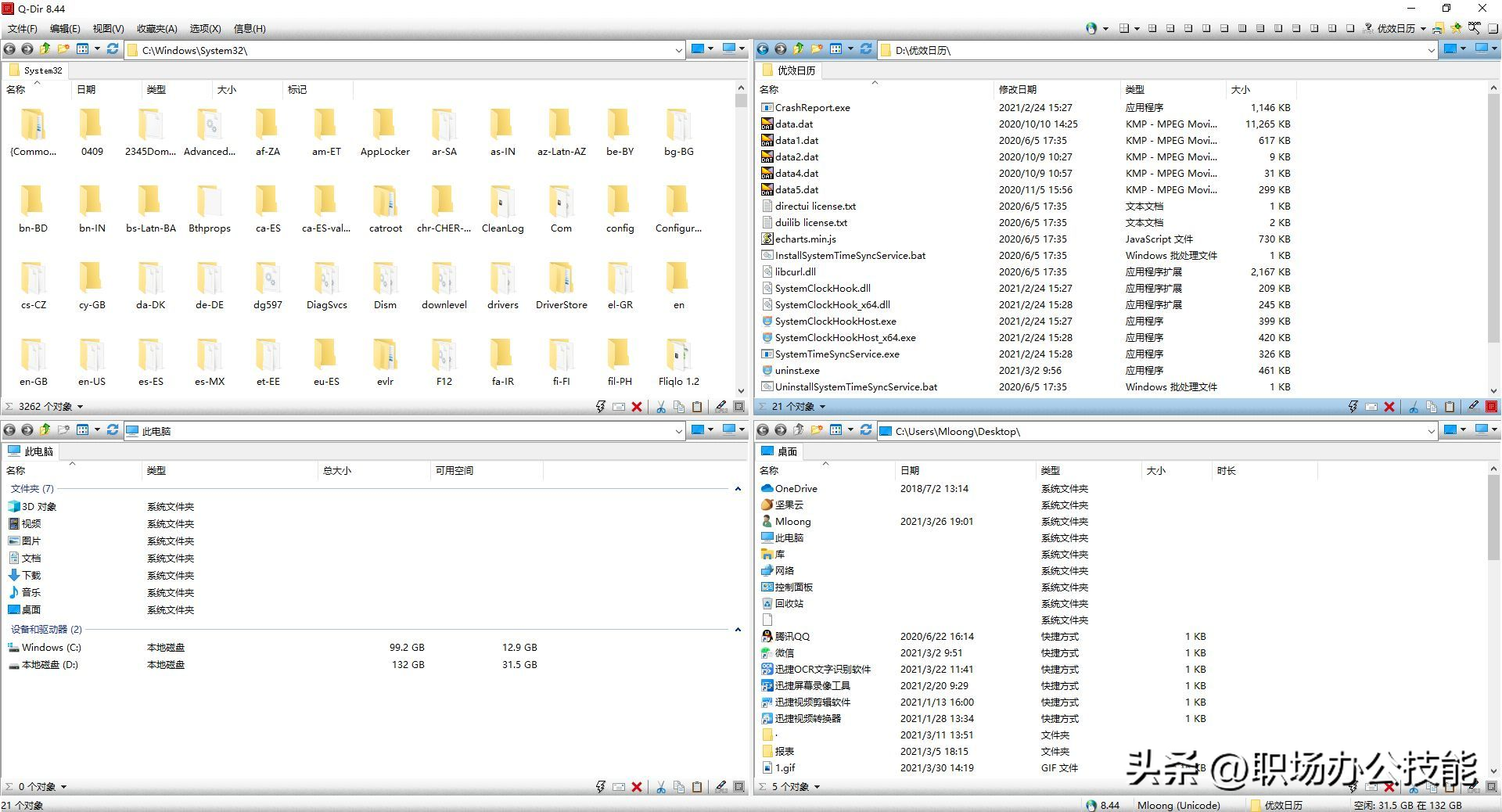Open the 优效日历 dropdown in top toolbar
Screen dimensions: 1502x812
[x=1423, y=29]
